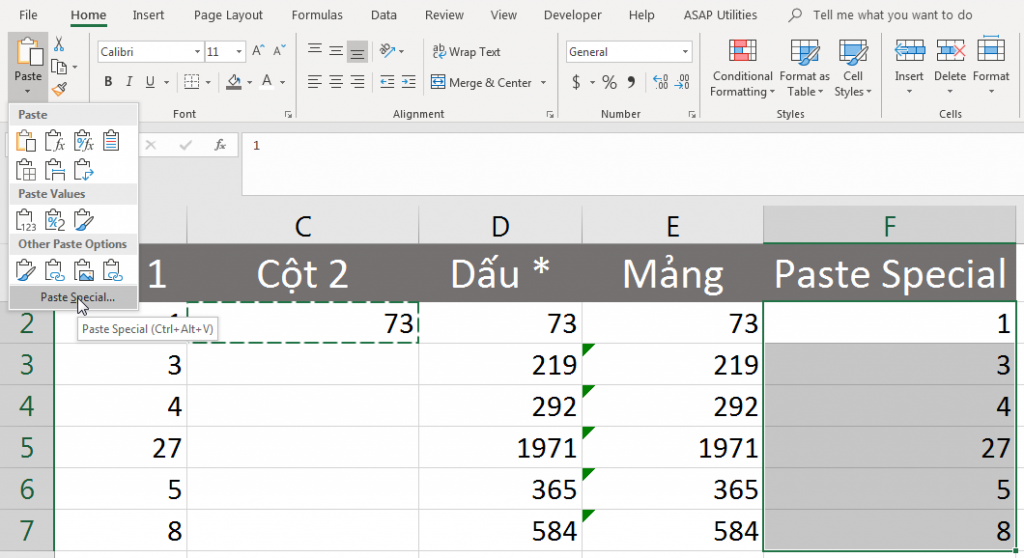Click the Cut scissors icon
The width and height of the screenshot is (1024, 558).
click(x=59, y=44)
